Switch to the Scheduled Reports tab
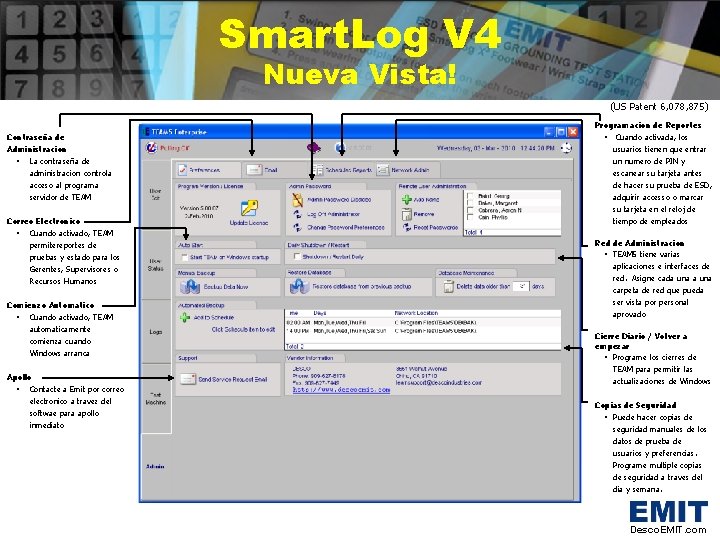The image size is (720, 540). [343, 170]
